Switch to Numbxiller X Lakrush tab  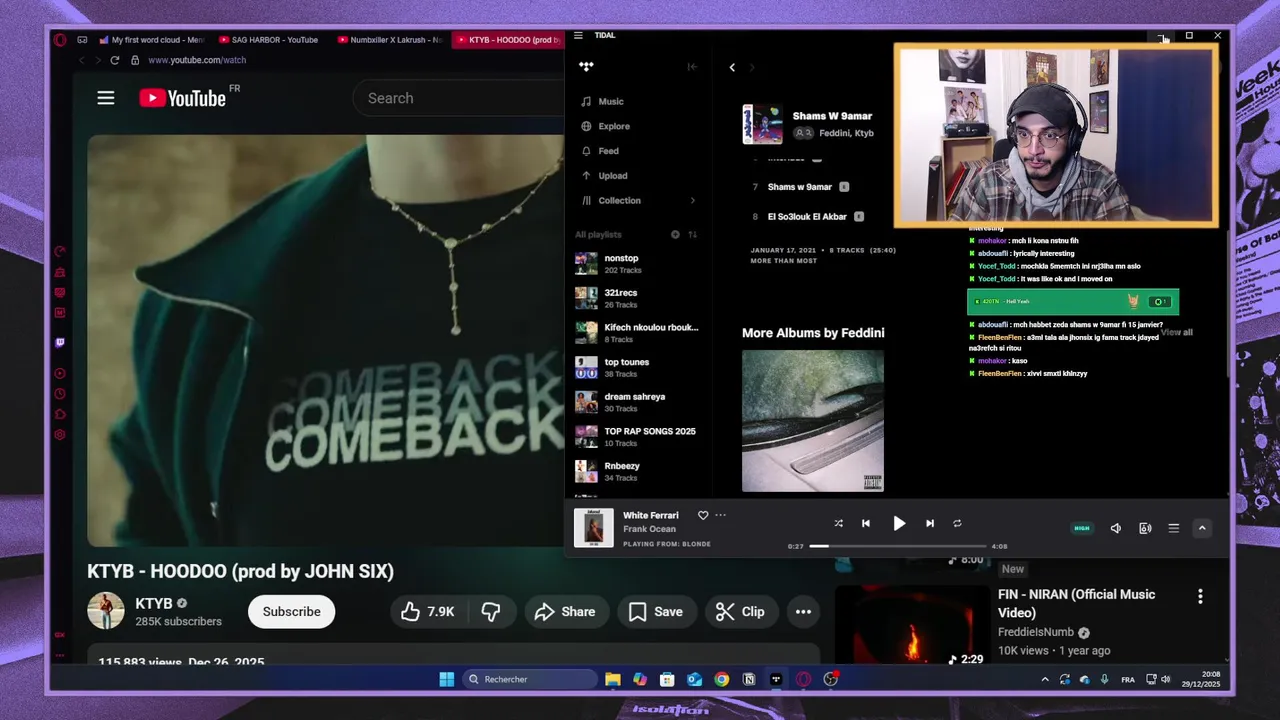click(x=389, y=40)
